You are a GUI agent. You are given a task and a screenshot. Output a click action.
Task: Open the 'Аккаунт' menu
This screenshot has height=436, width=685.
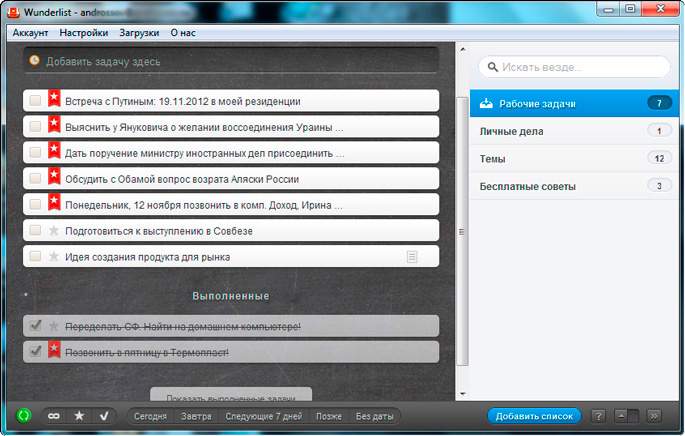click(x=30, y=33)
